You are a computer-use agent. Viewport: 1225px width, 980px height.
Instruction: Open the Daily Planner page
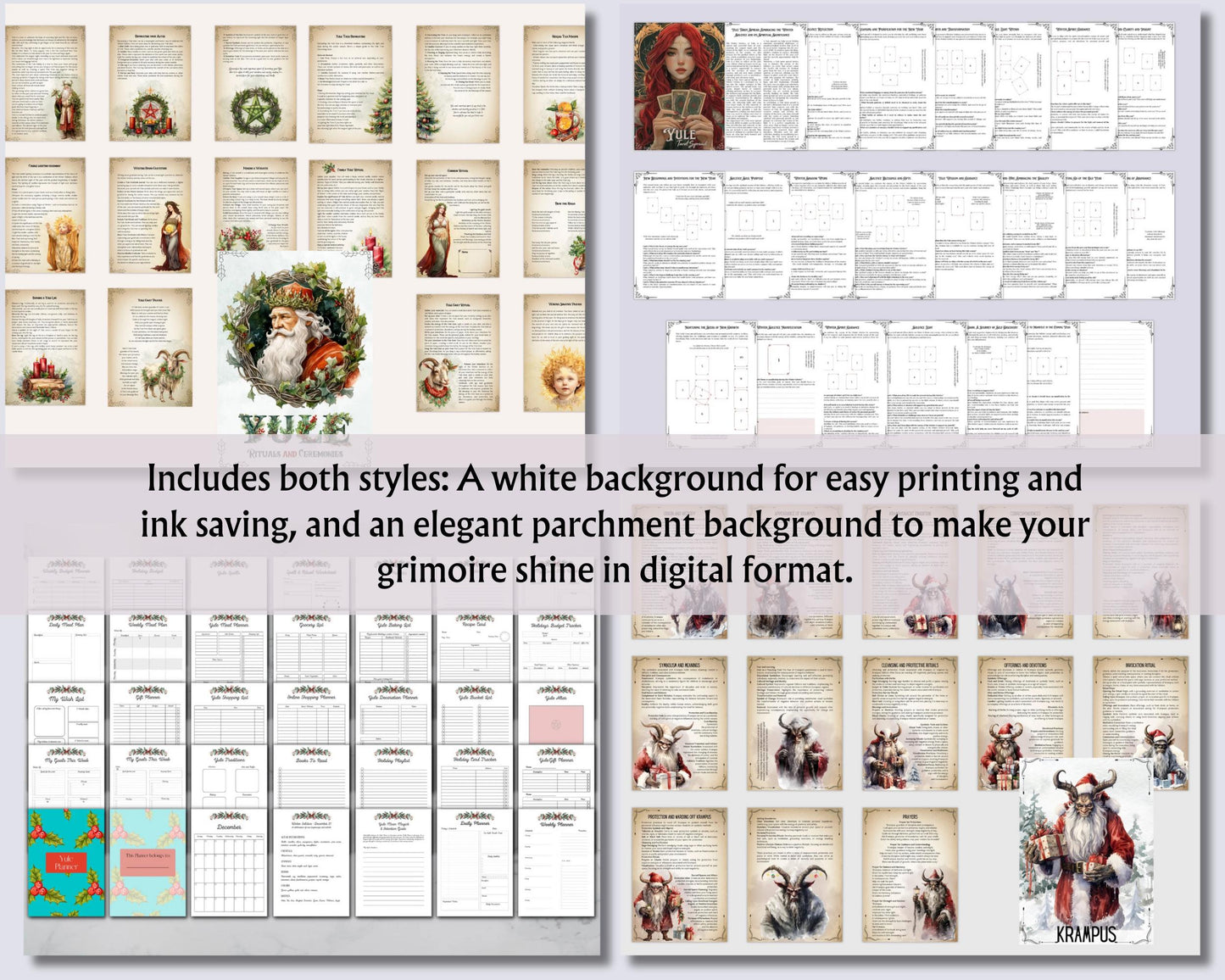pyautogui.click(x=474, y=862)
